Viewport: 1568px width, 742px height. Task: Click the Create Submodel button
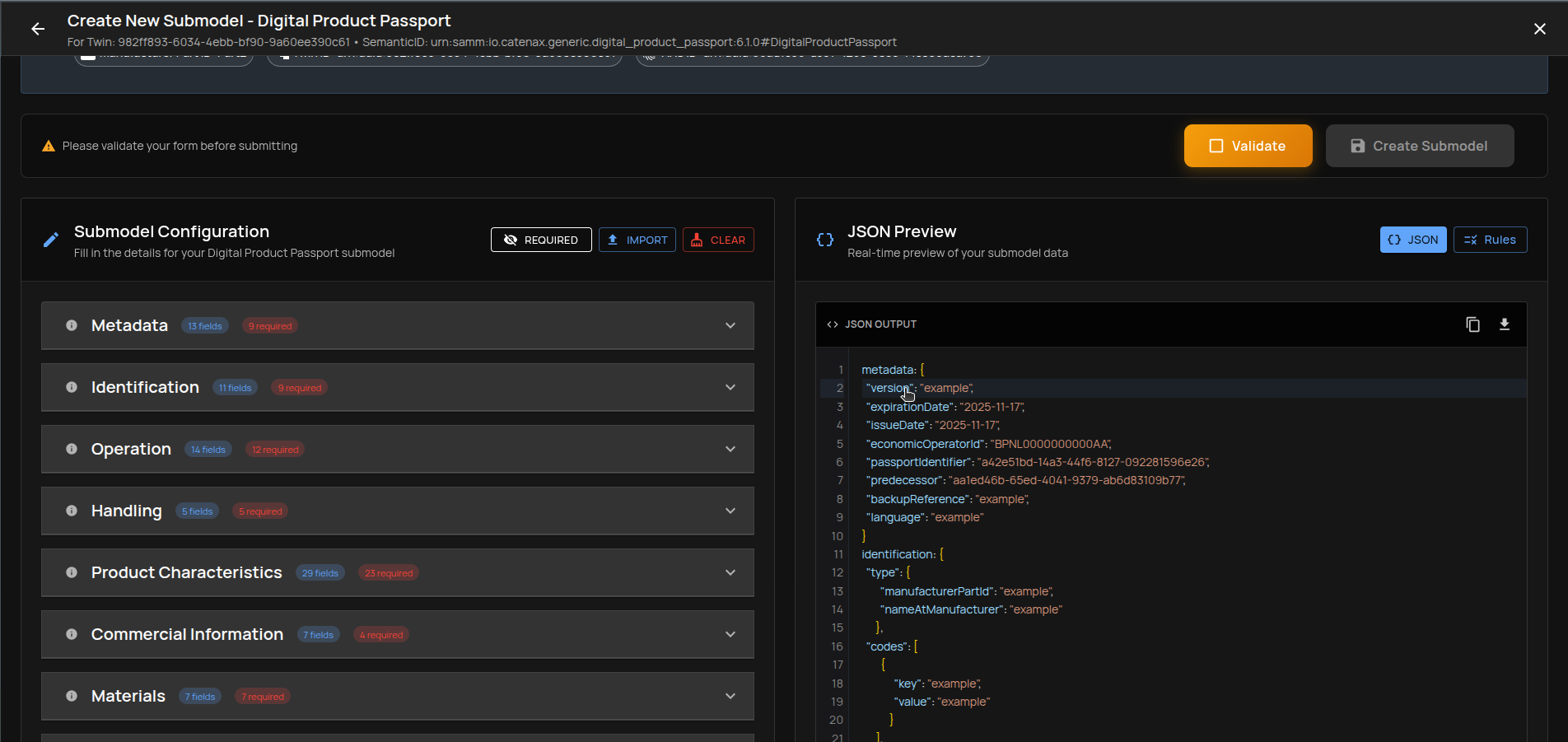coord(1419,146)
